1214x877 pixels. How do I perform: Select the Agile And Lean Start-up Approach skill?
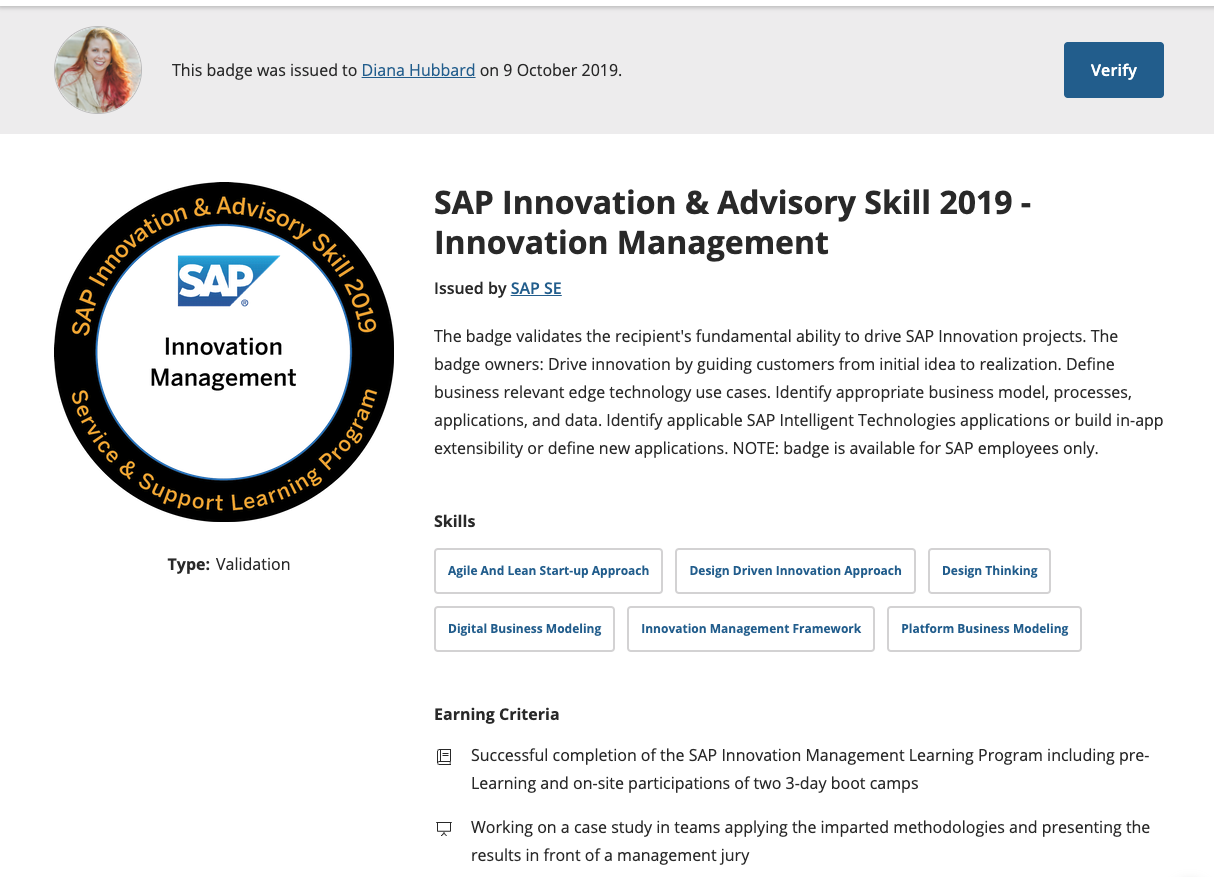548,571
